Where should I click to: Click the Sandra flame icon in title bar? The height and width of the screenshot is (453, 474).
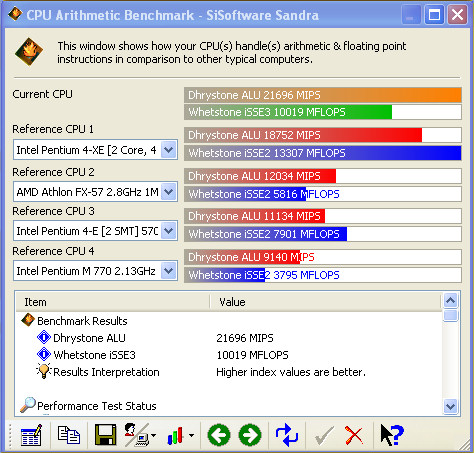pos(15,14)
